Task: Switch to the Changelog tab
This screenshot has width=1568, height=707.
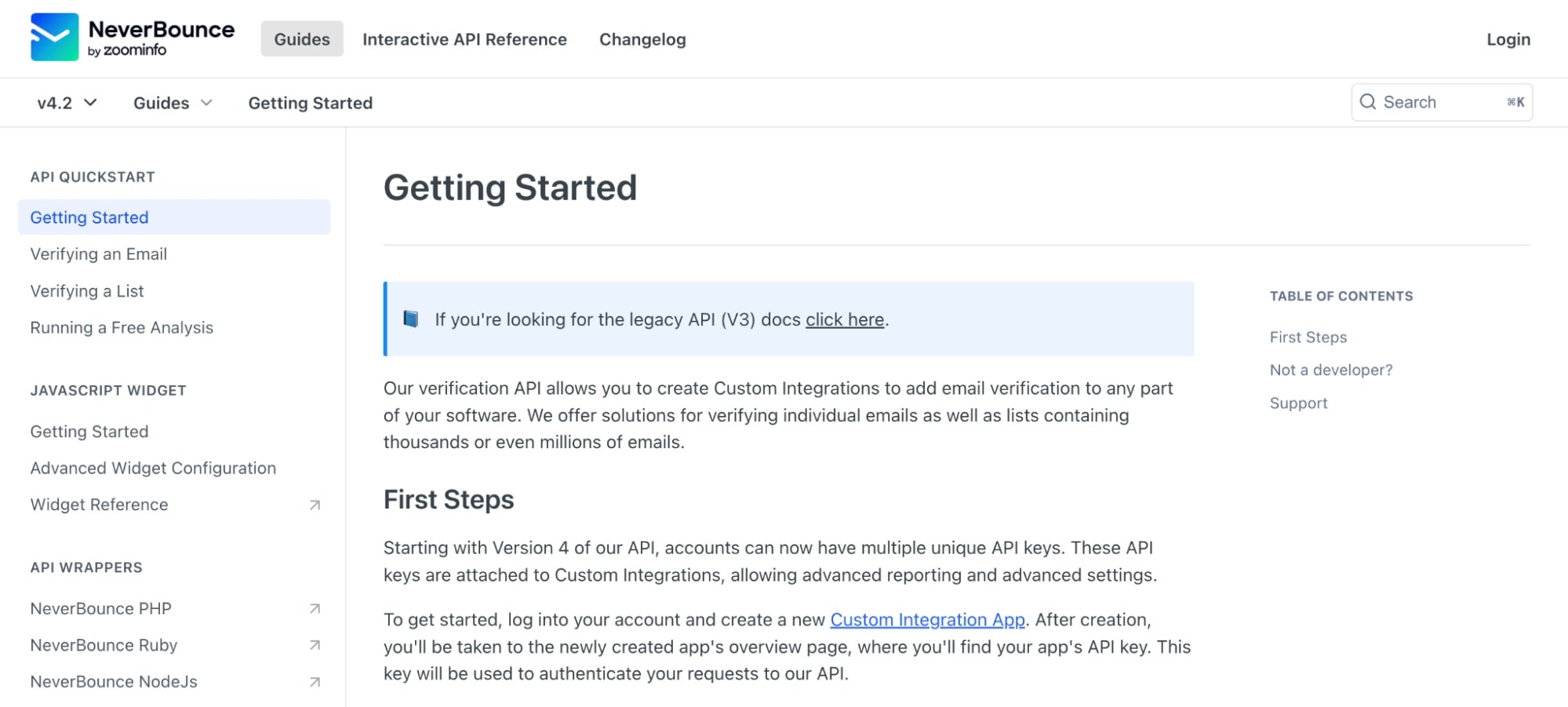Action: [642, 39]
